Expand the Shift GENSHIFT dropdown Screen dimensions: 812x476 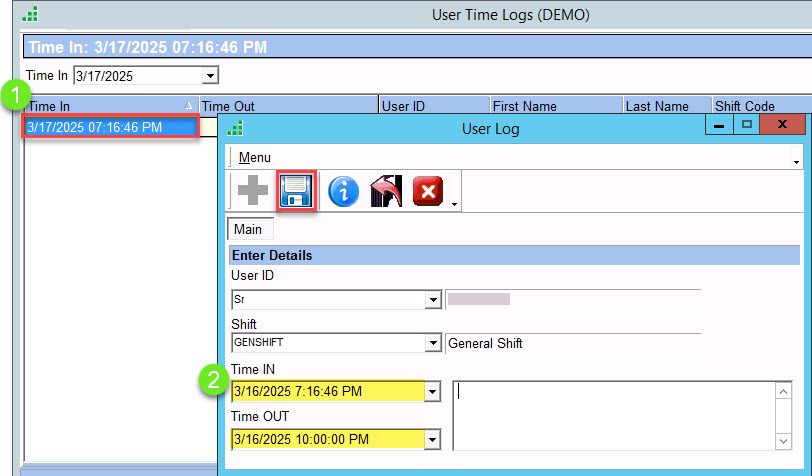[433, 343]
